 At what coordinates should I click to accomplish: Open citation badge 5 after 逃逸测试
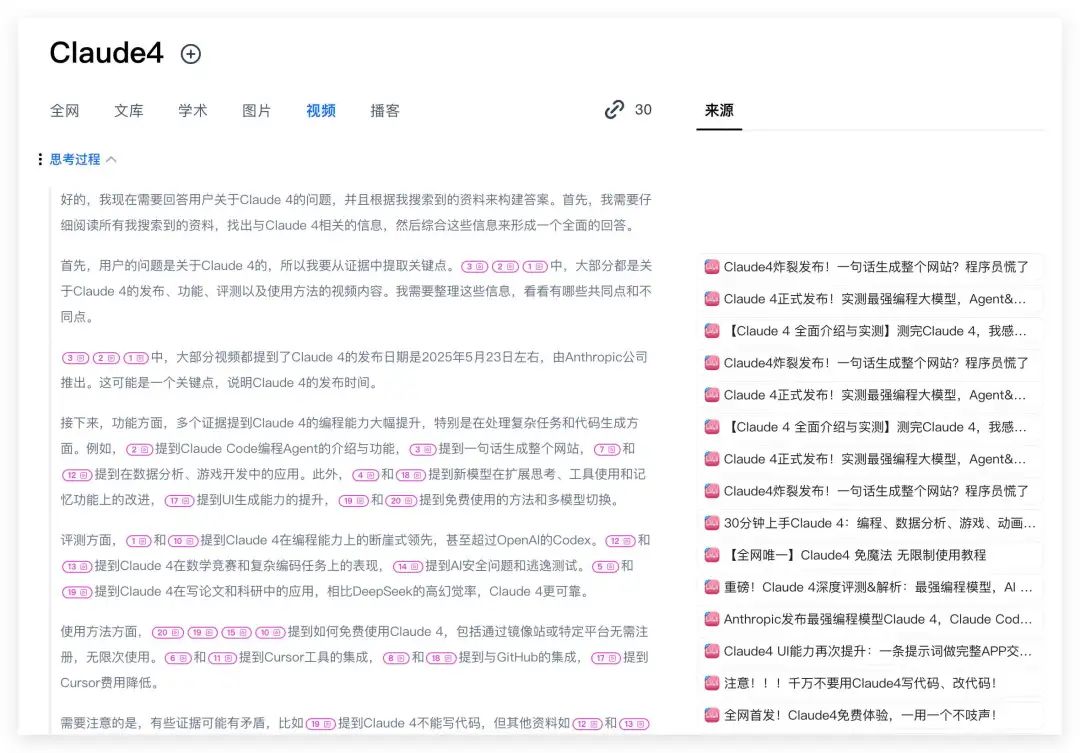point(605,566)
